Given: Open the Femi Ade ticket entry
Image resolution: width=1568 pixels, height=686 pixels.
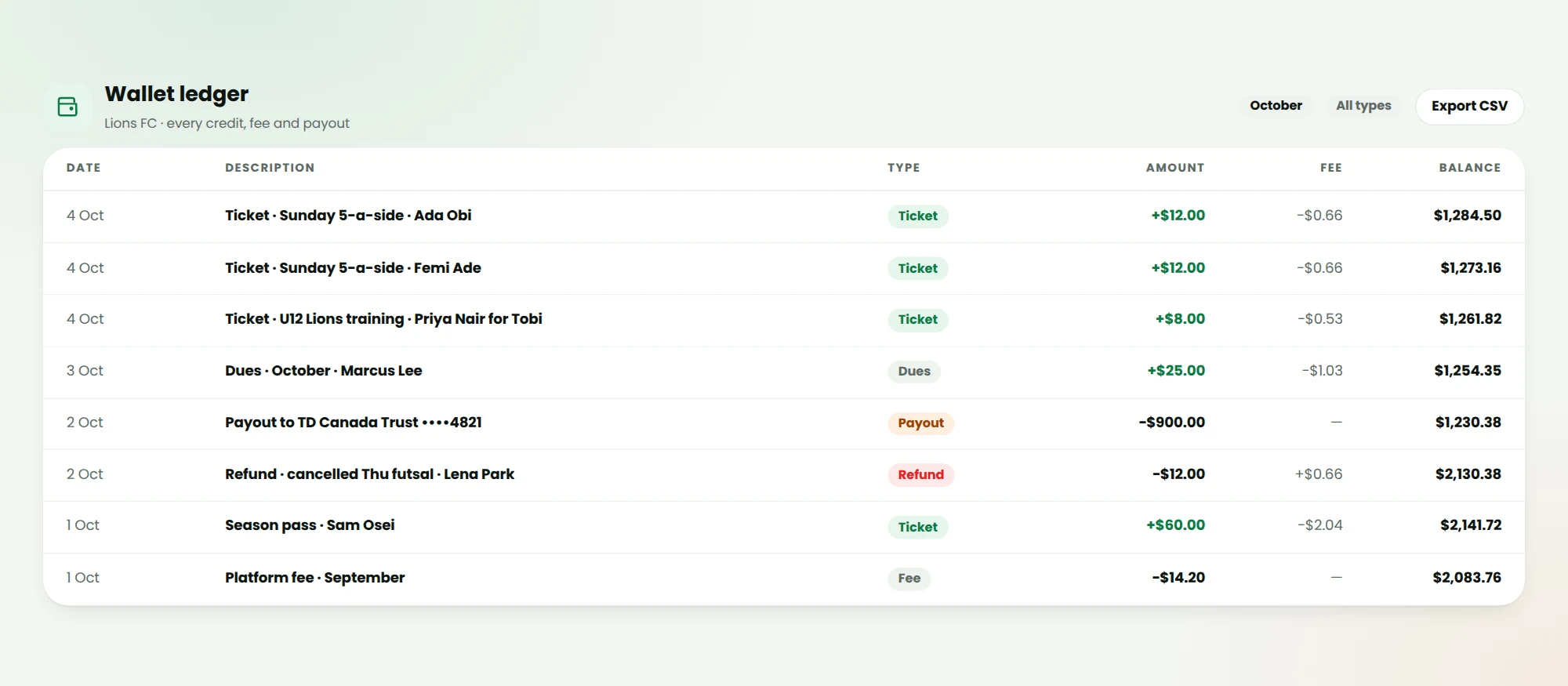Looking at the screenshot, I should (x=784, y=268).
